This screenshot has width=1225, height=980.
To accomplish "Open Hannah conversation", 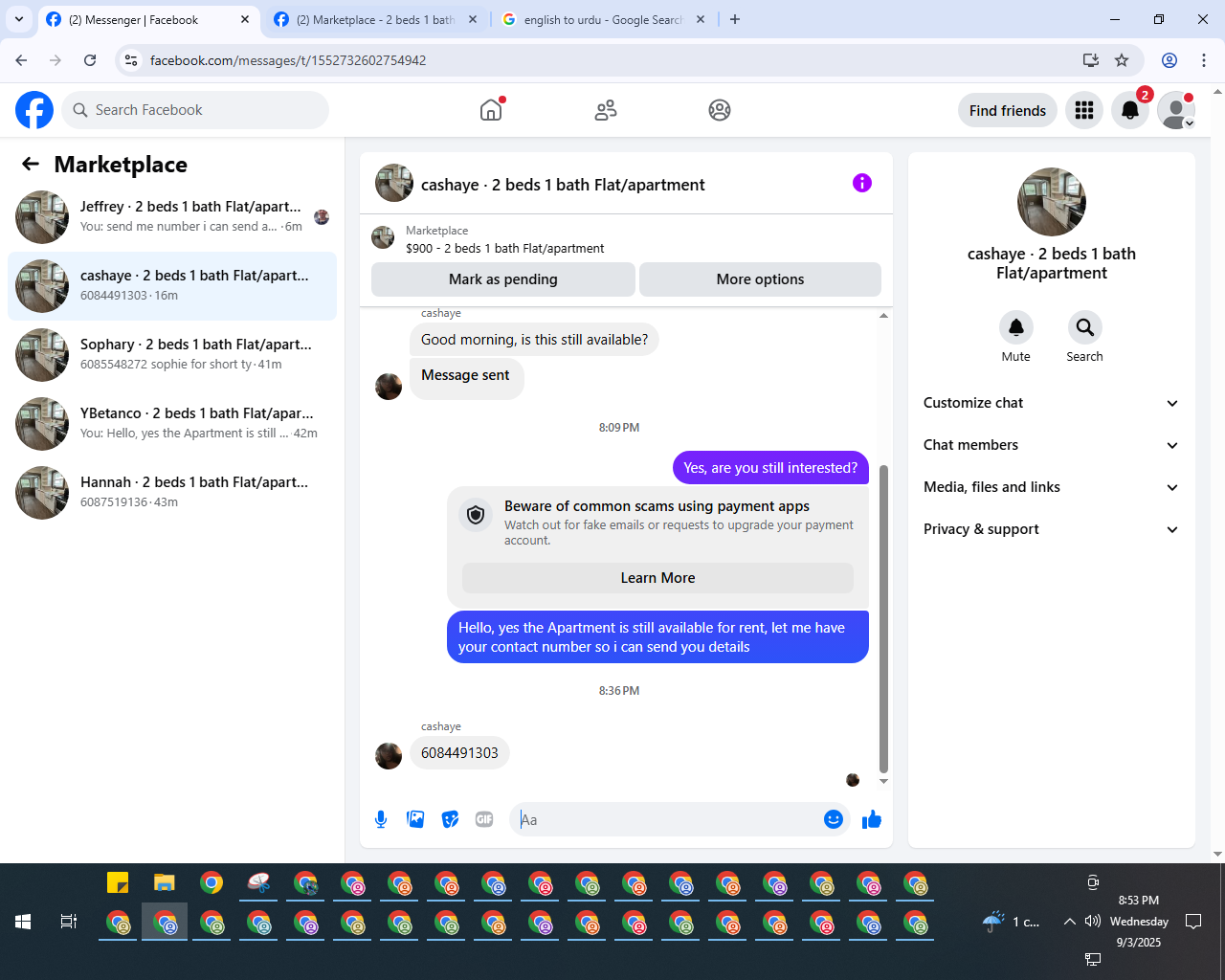I will tap(172, 493).
